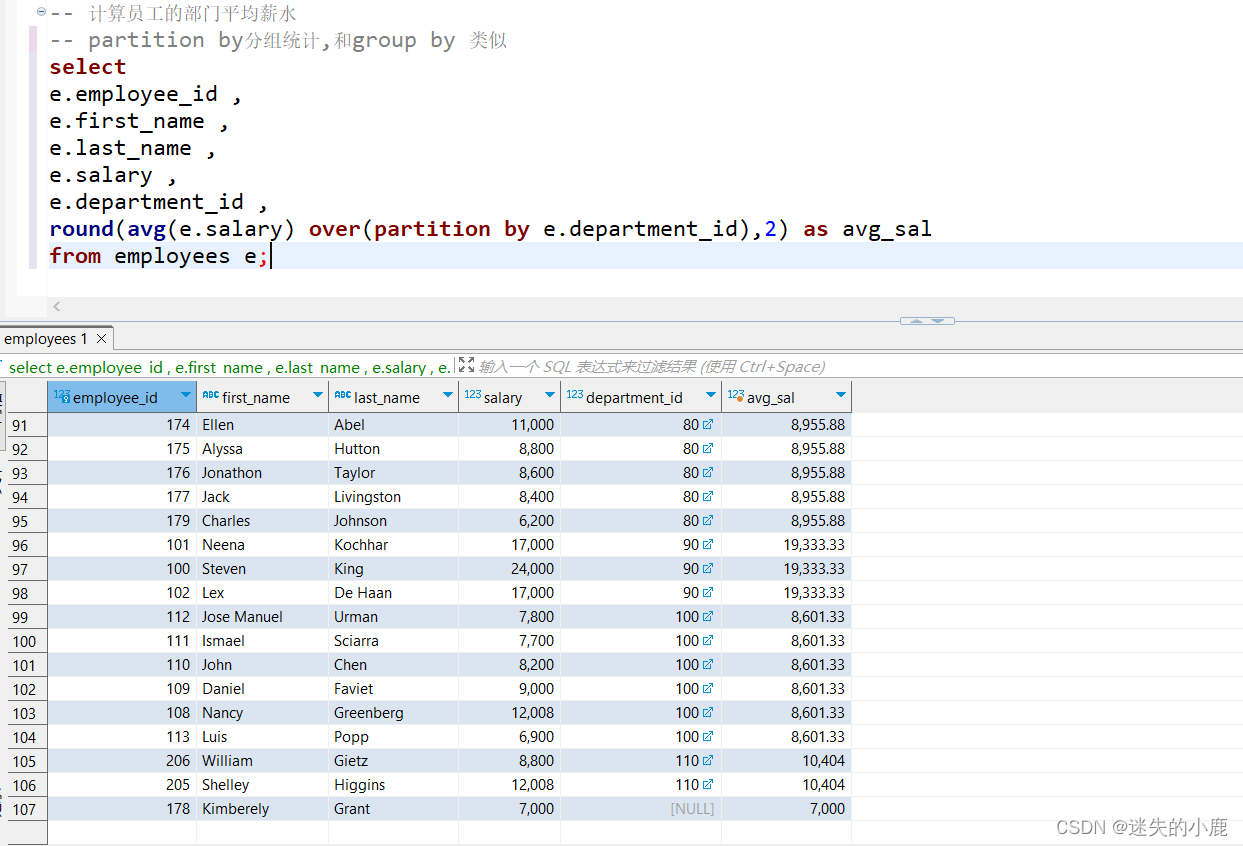Screen dimensions: 1243x846
Task: Select row number 100 header
Action: (27, 640)
